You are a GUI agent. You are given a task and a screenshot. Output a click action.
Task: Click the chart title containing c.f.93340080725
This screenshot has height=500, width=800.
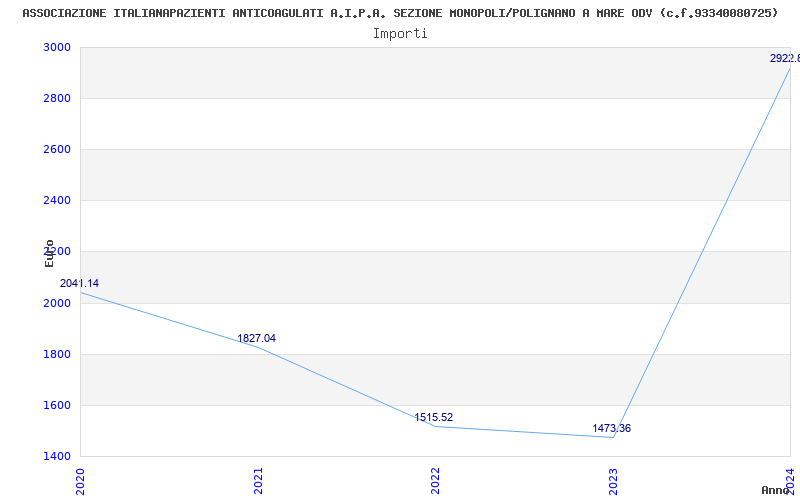pyautogui.click(x=400, y=13)
